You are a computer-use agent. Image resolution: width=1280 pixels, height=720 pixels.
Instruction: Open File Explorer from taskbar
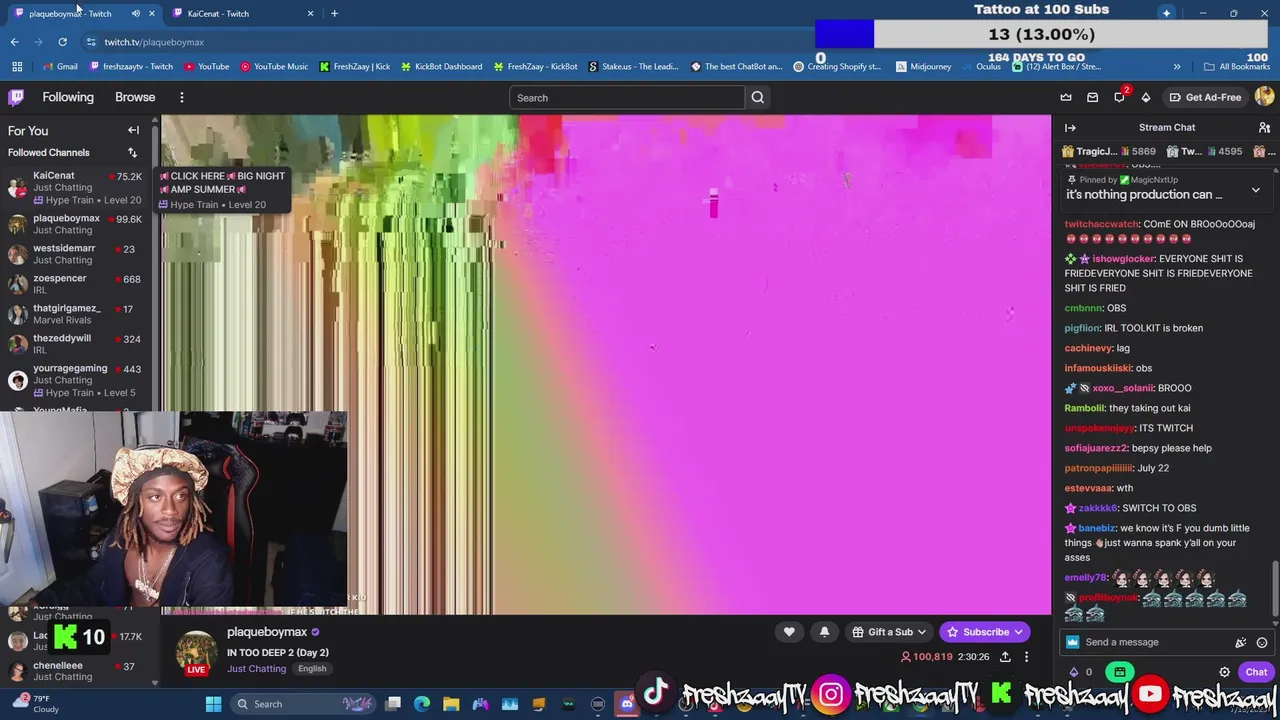pos(451,704)
